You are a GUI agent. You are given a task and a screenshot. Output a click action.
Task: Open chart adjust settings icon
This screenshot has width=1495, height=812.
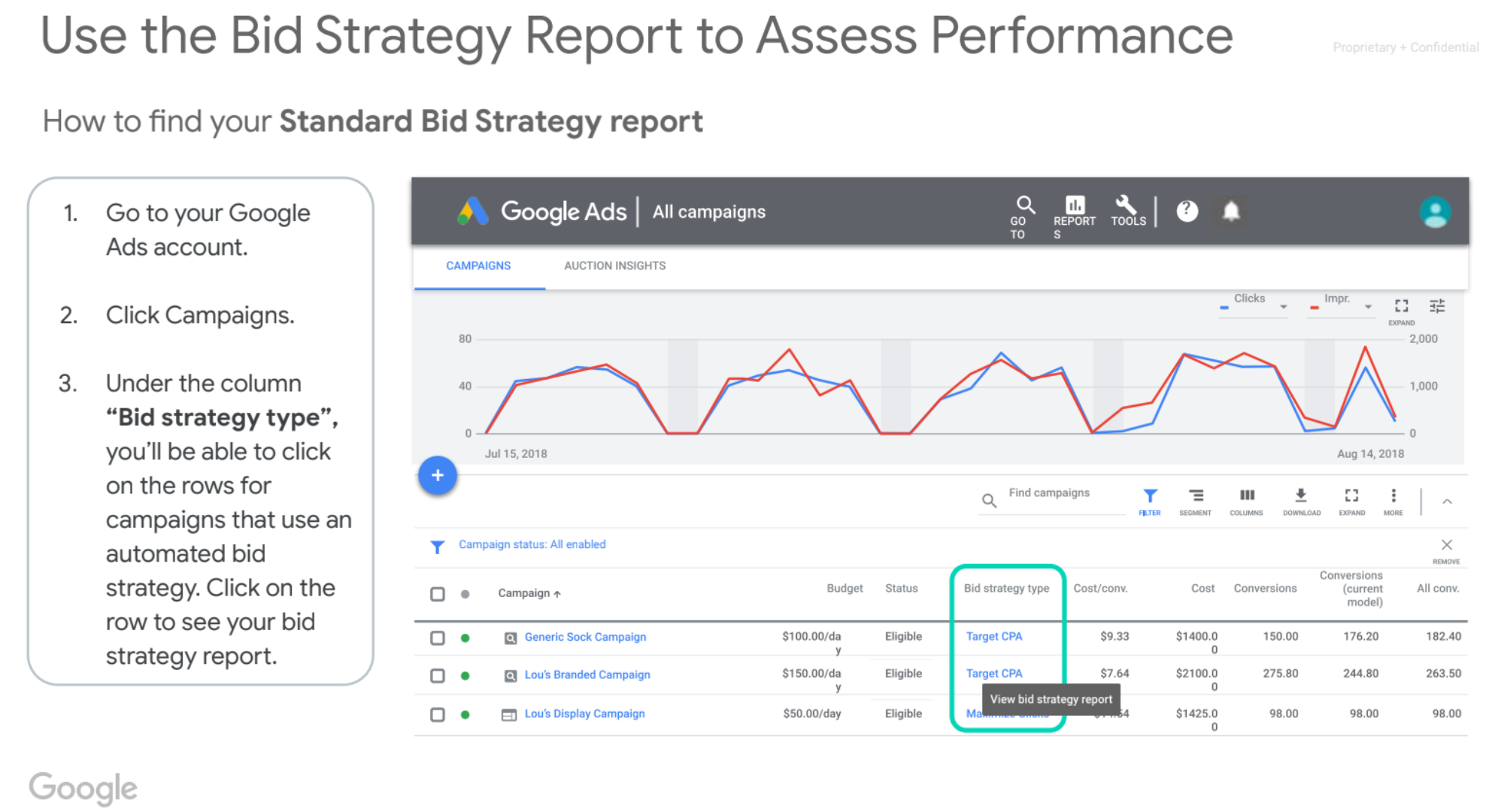tap(1437, 305)
